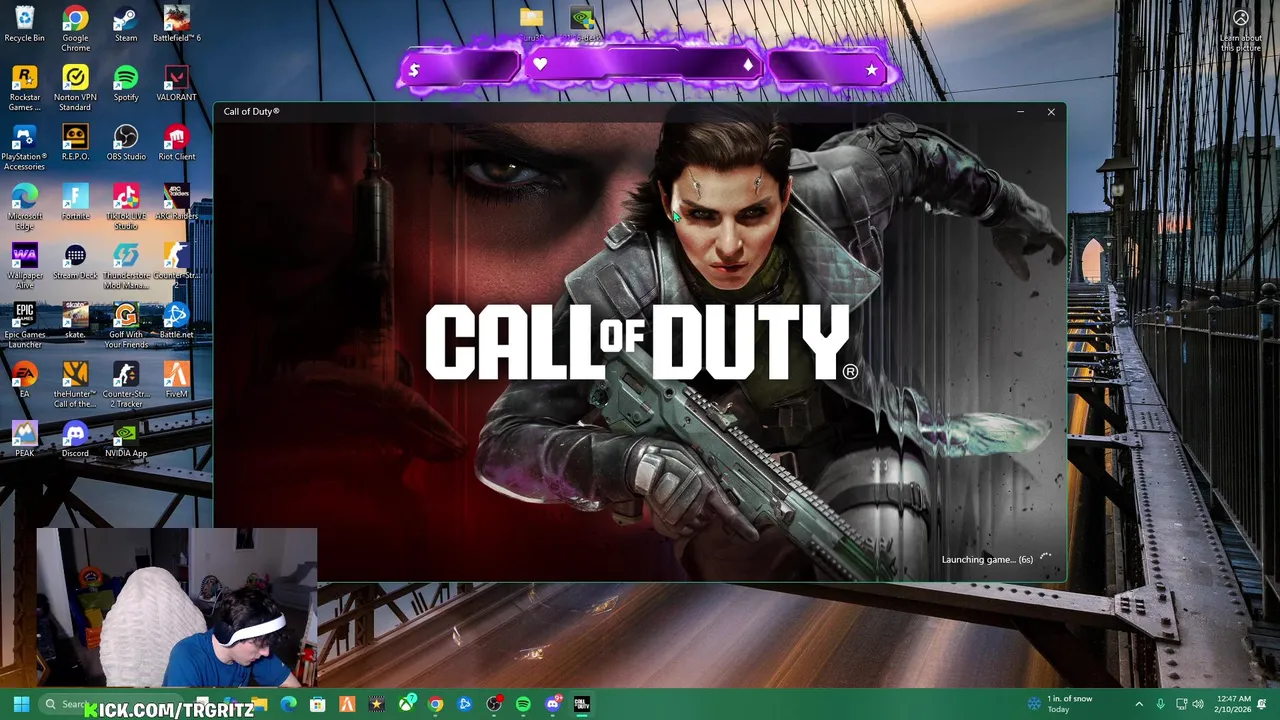This screenshot has height=720, width=1280.
Task: Open the network status tray icon
Action: pos(1181,704)
